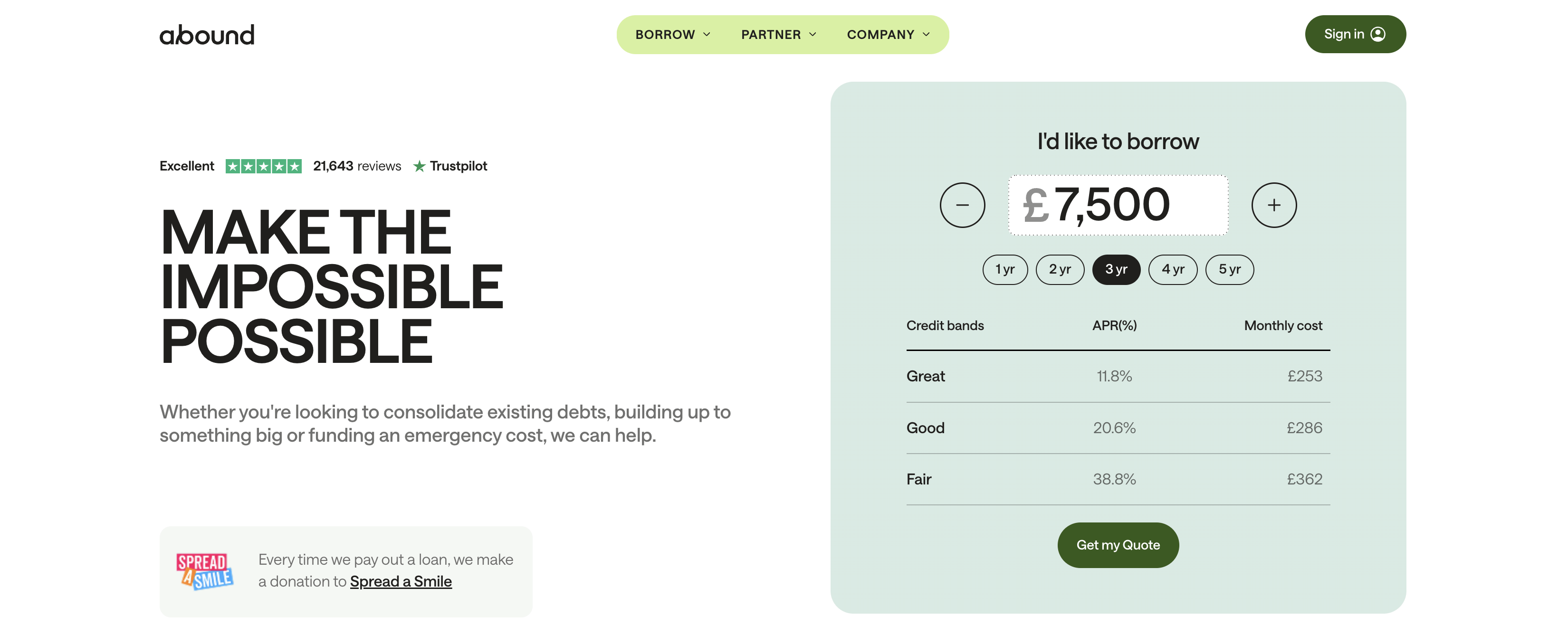
Task: Expand the COMPANY dropdown menu
Action: 888,35
